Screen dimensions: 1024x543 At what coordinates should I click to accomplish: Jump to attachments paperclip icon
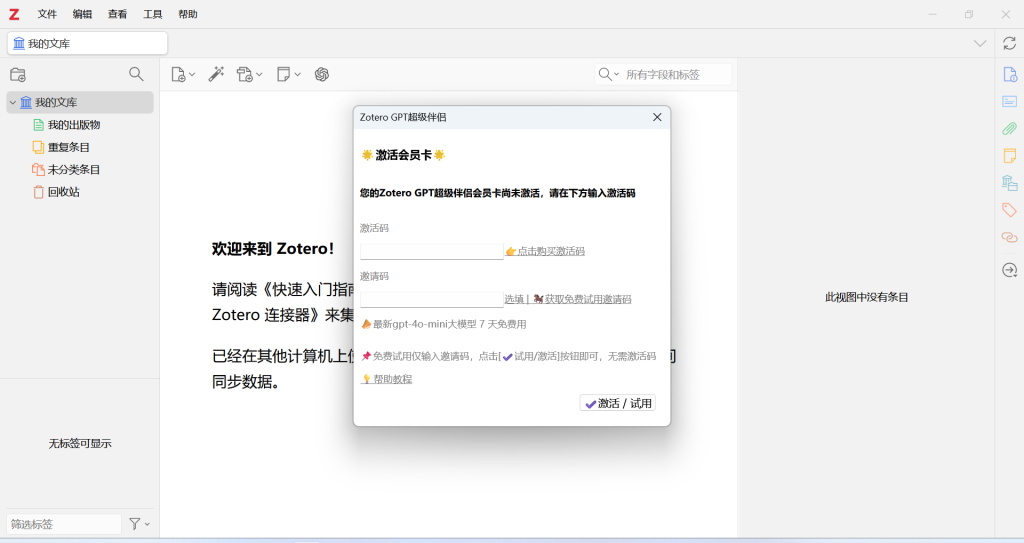click(1010, 129)
